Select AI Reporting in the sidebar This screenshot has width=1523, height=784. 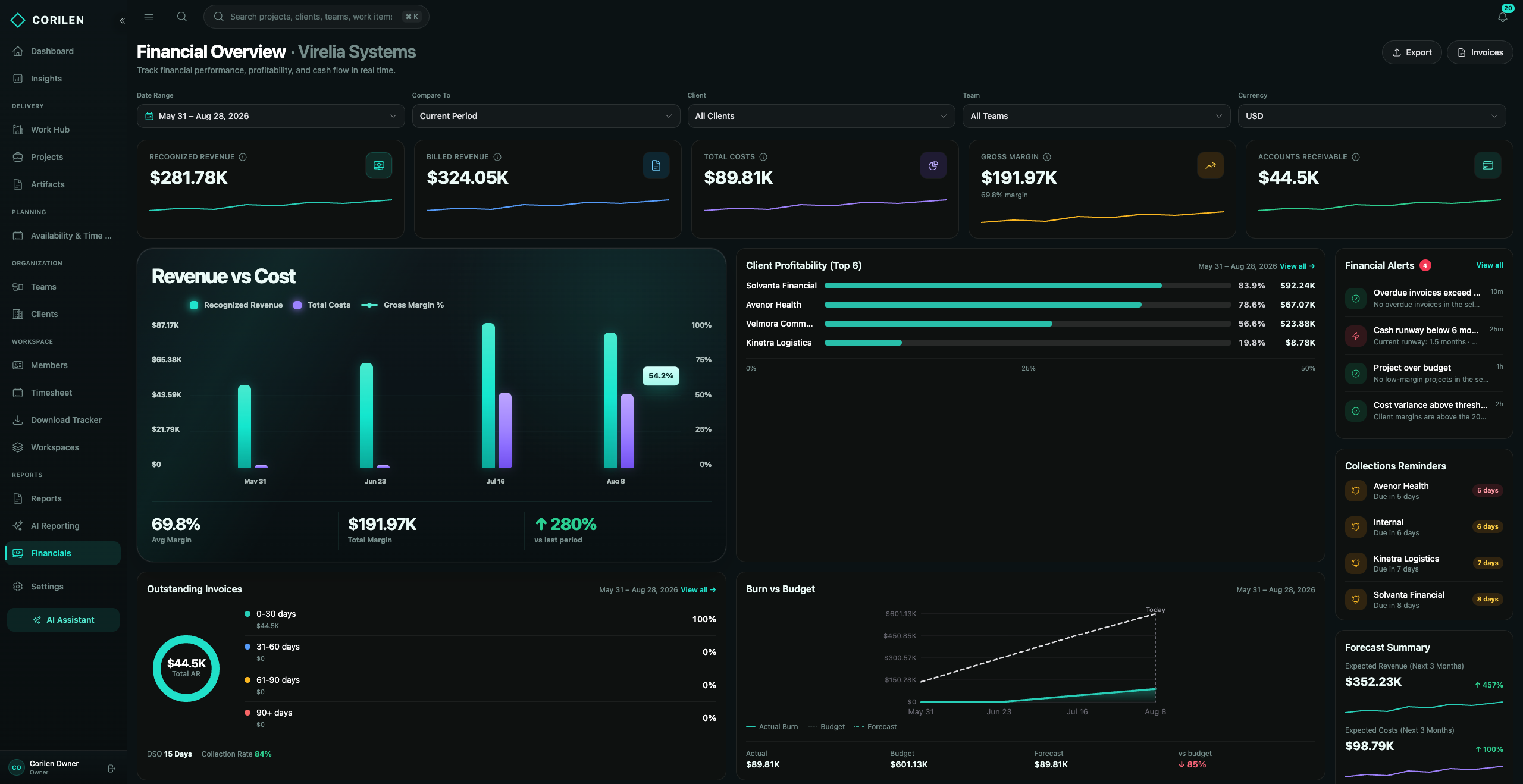tap(63, 526)
